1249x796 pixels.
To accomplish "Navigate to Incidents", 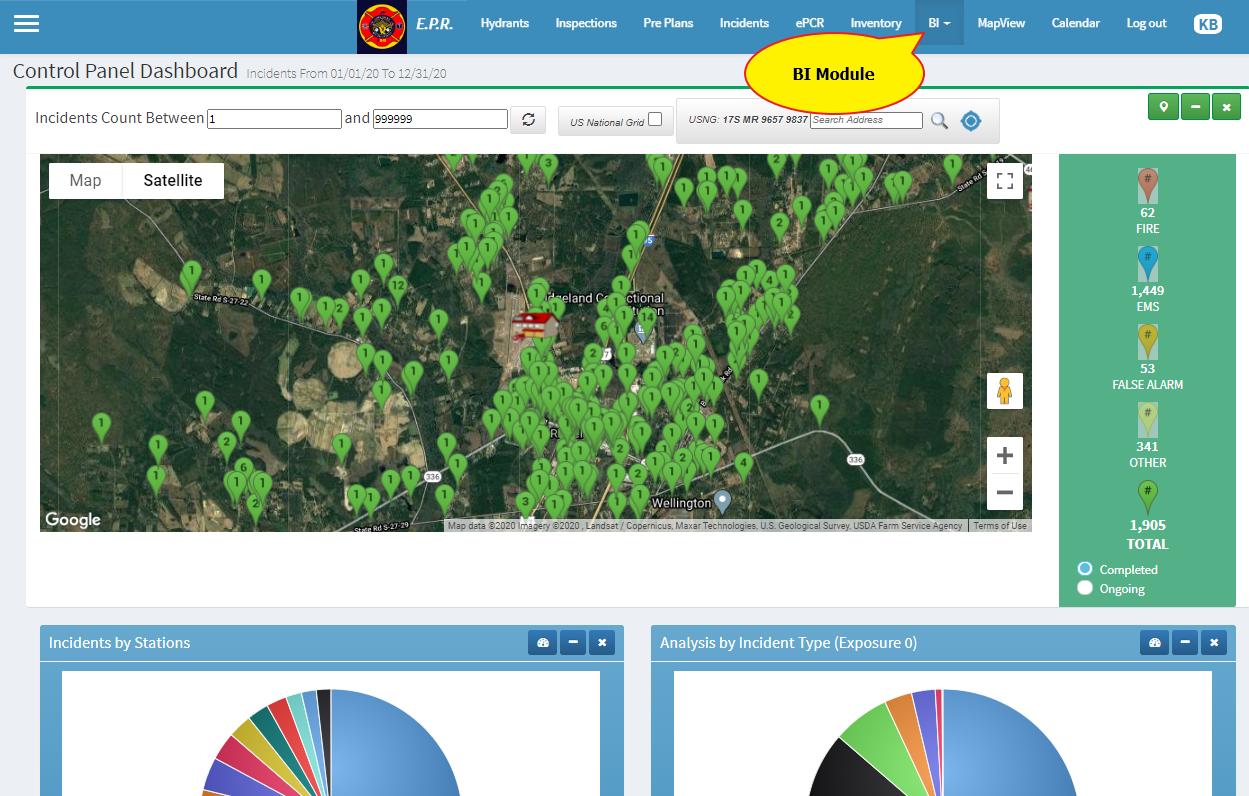I will click(x=744, y=23).
